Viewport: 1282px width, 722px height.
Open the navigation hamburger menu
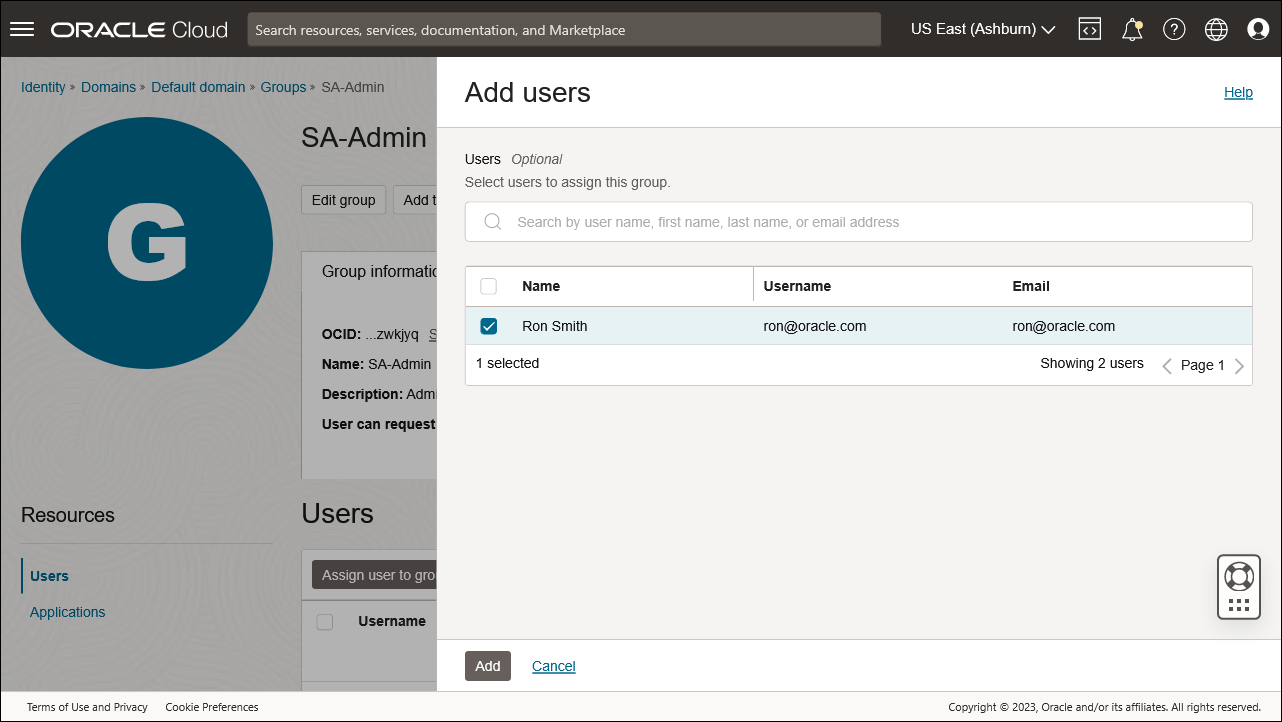(x=21, y=28)
